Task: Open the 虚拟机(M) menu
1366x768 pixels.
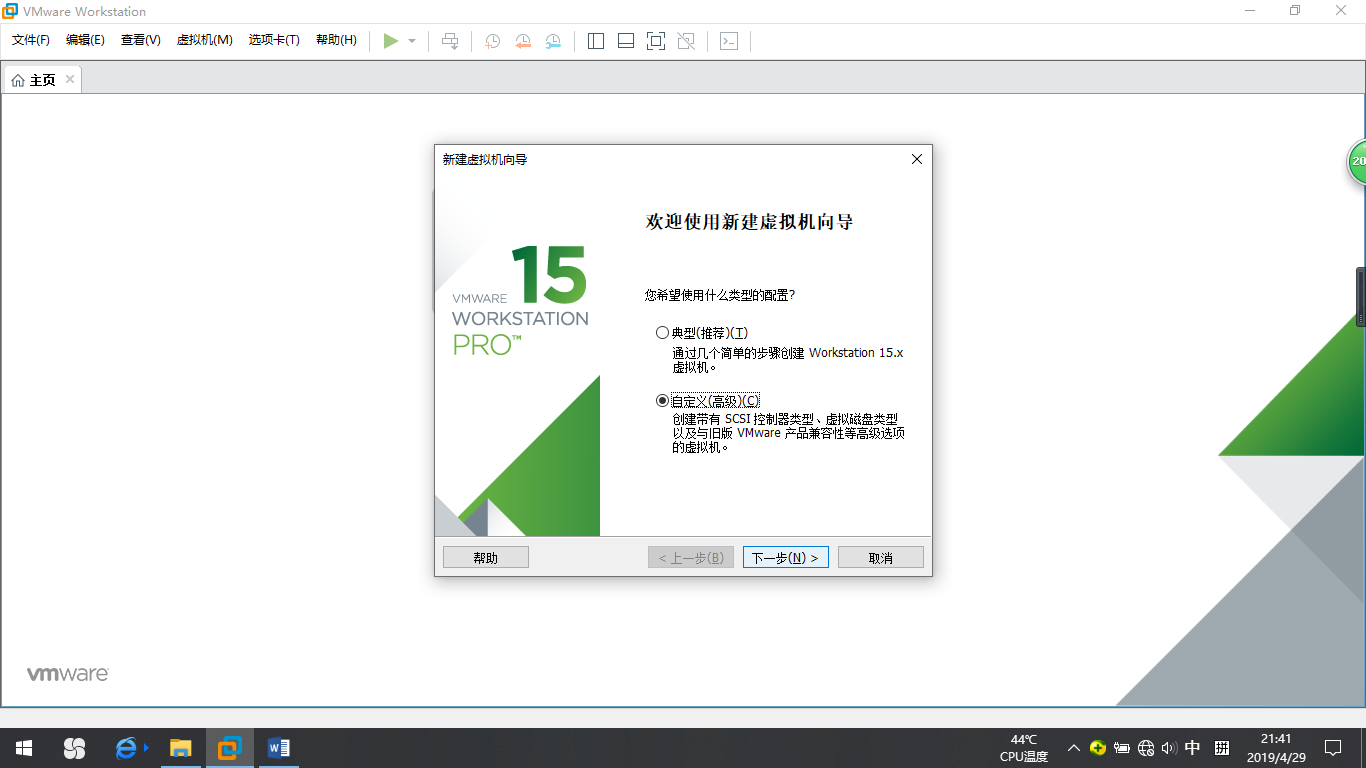Action: tap(204, 40)
